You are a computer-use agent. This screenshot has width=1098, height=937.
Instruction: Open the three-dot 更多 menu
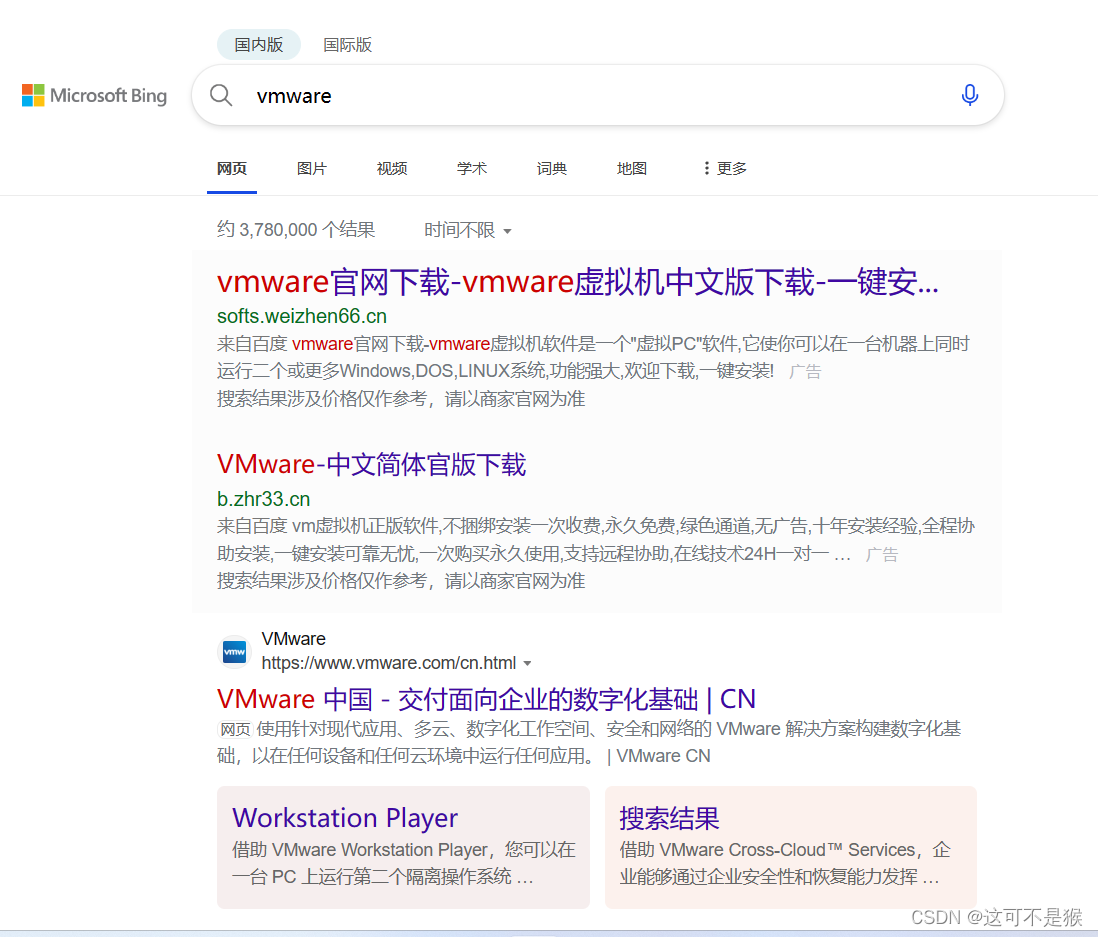(725, 168)
